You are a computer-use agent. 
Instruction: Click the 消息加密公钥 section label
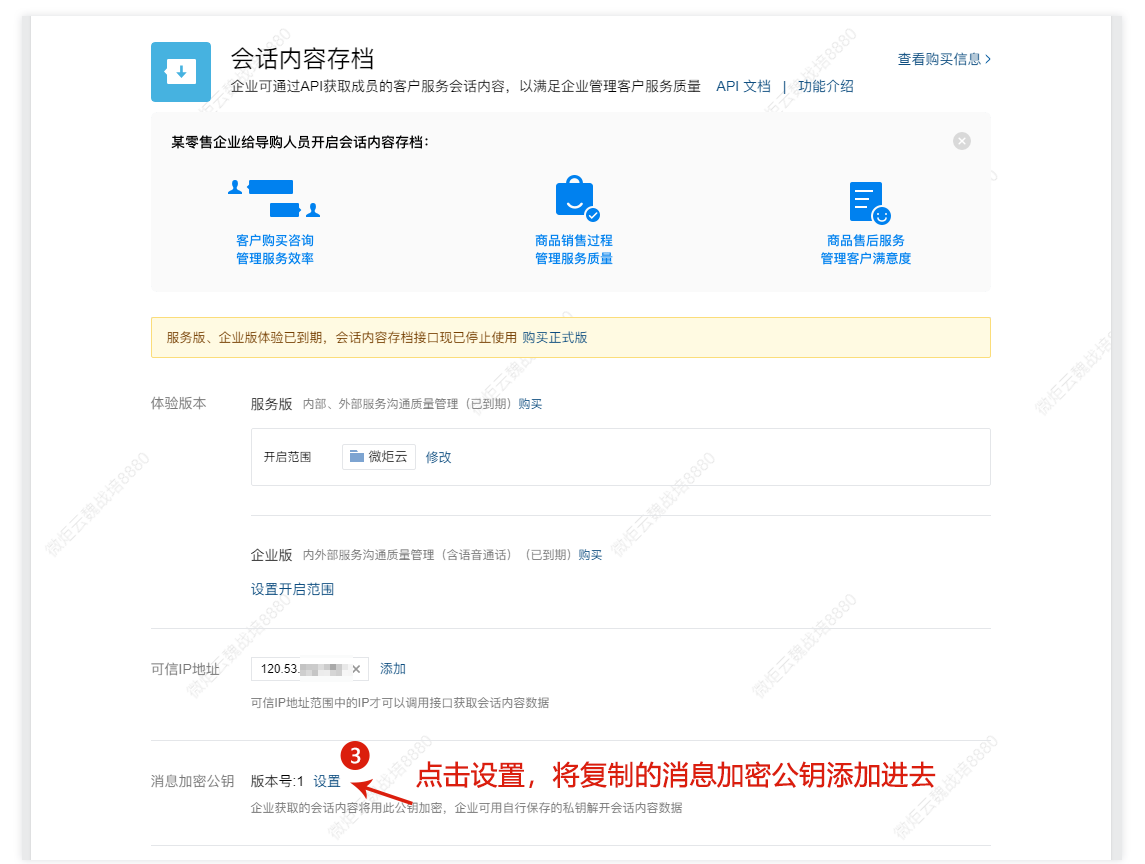tap(193, 781)
